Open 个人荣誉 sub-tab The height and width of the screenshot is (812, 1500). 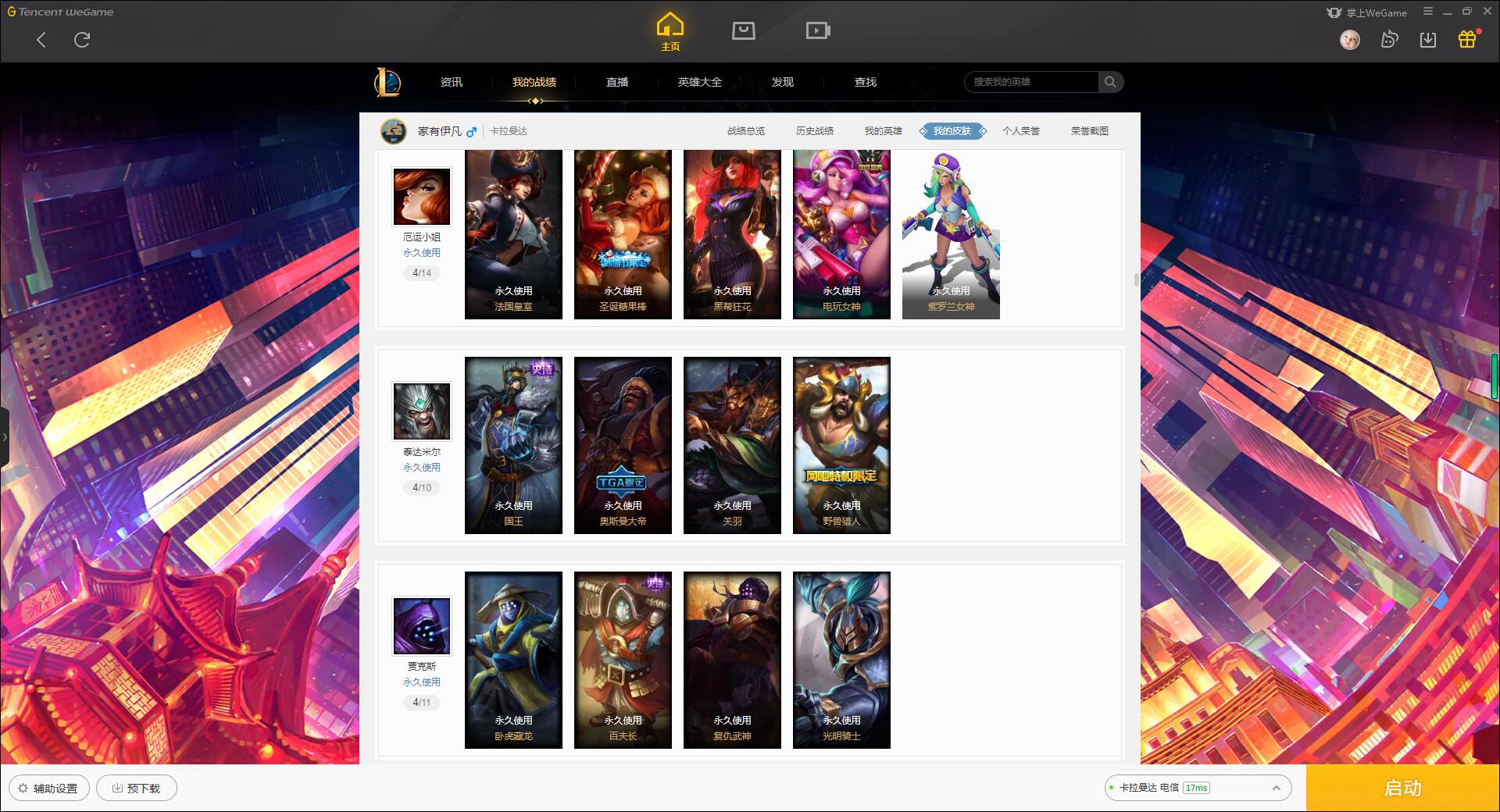point(1021,131)
